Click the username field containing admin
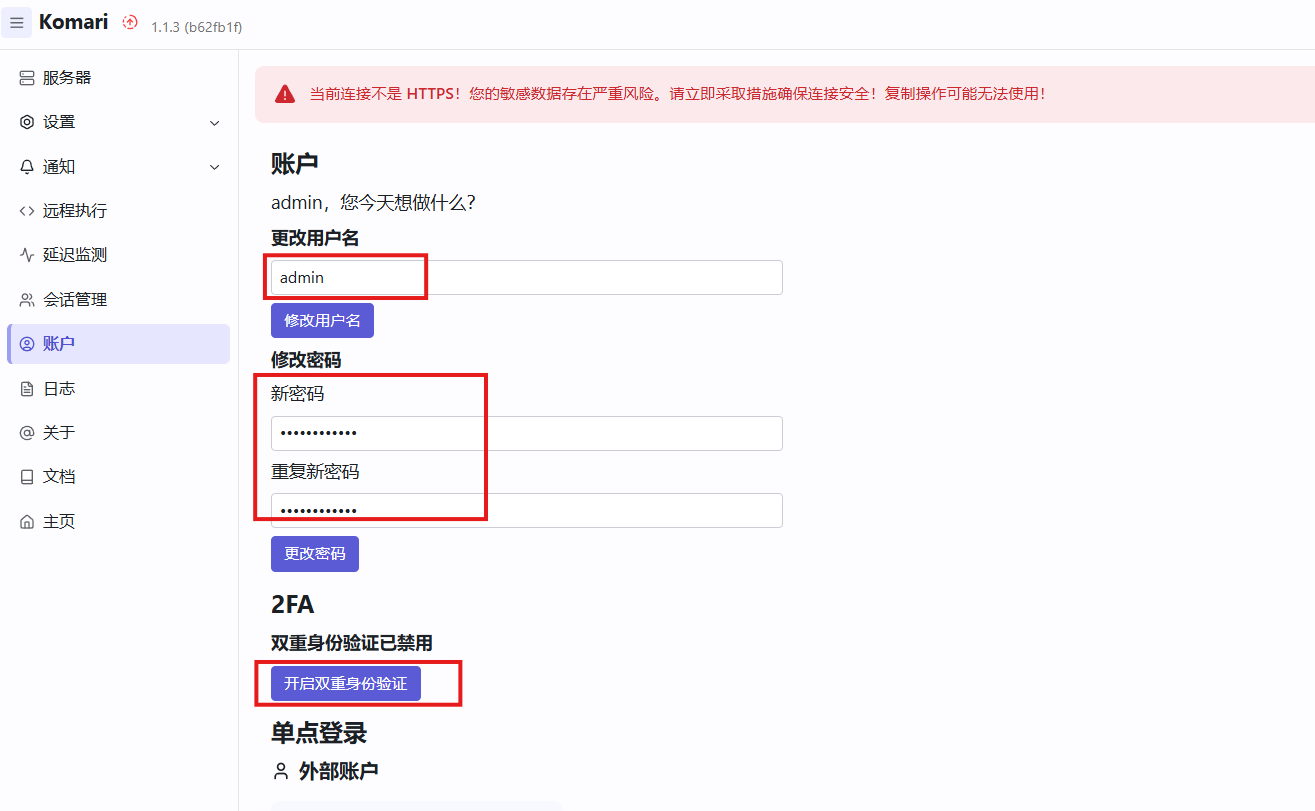Screen dimensions: 1315x811 (x=526, y=278)
